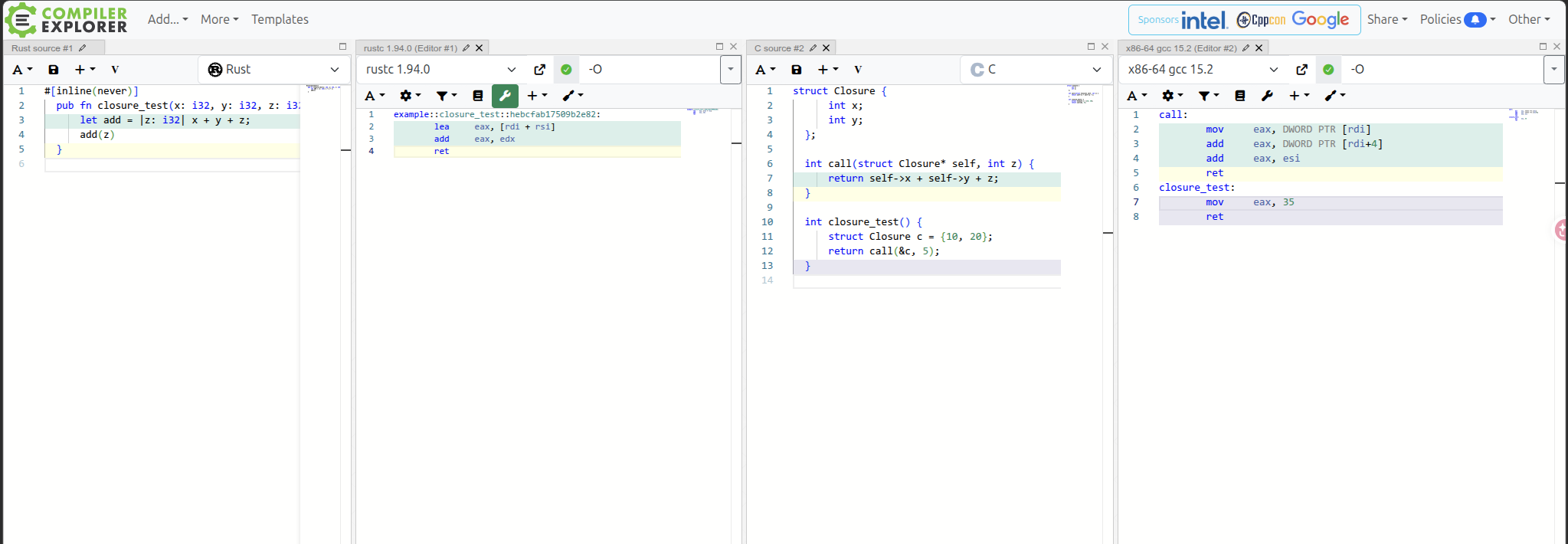The image size is (1568, 544).
Task: Click the rustc green compile status icon
Action: click(x=566, y=70)
